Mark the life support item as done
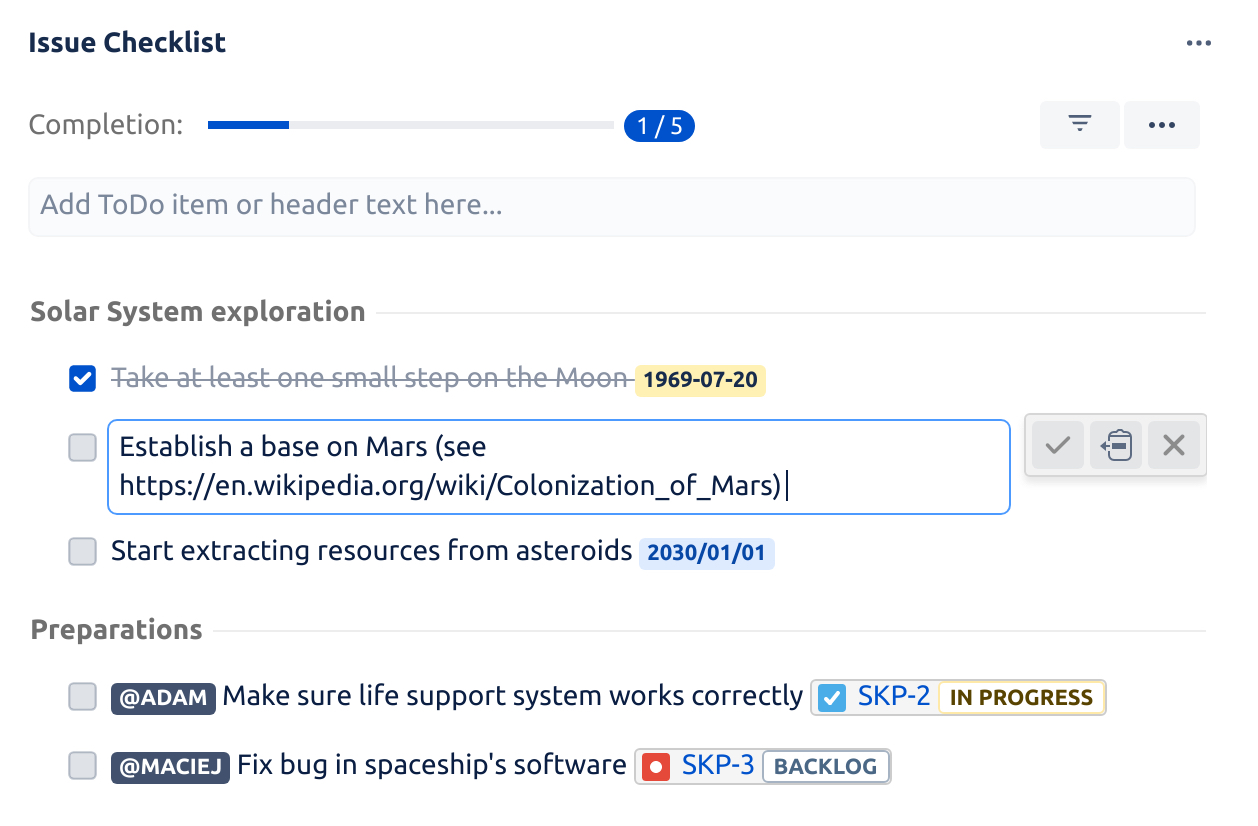The width and height of the screenshot is (1258, 826). click(x=82, y=697)
